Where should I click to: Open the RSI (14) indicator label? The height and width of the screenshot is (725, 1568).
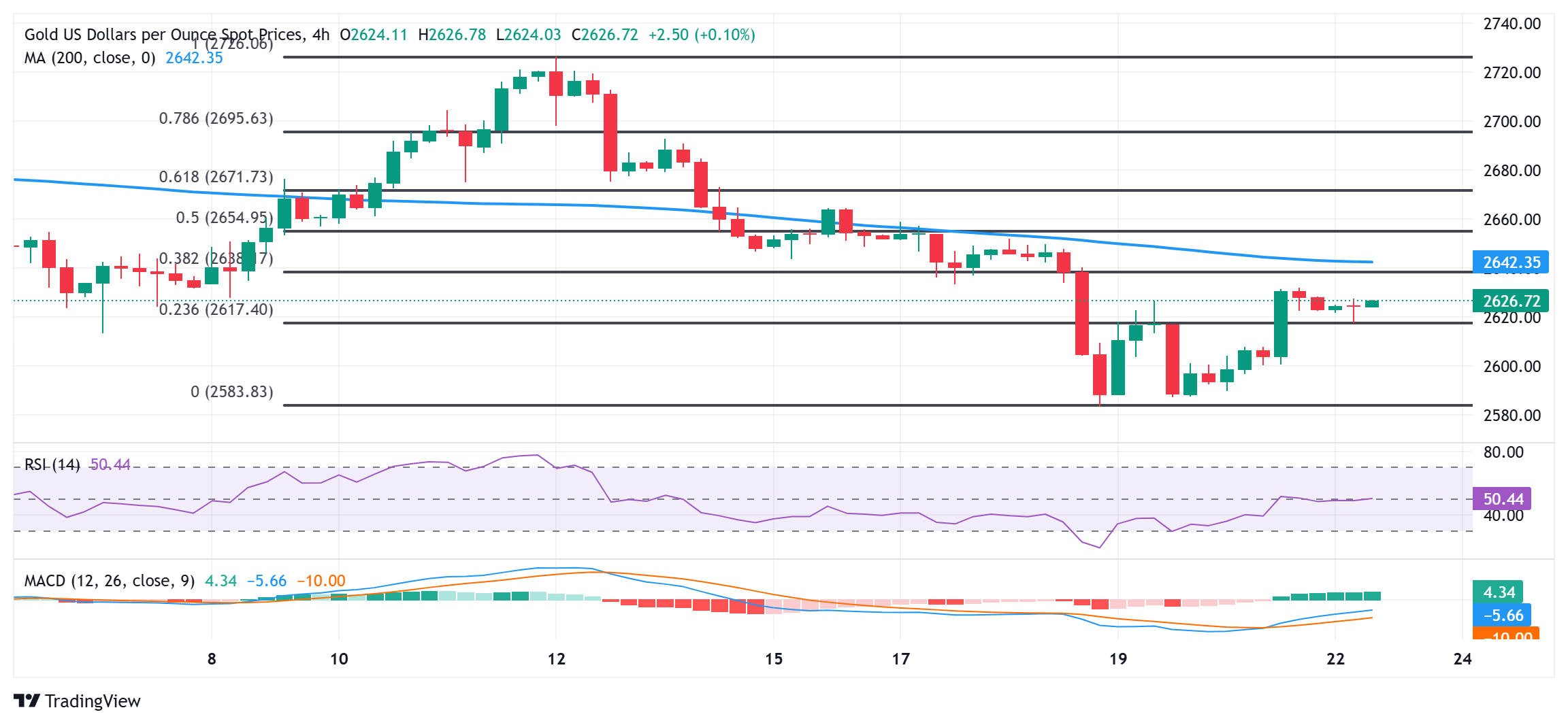[x=52, y=465]
